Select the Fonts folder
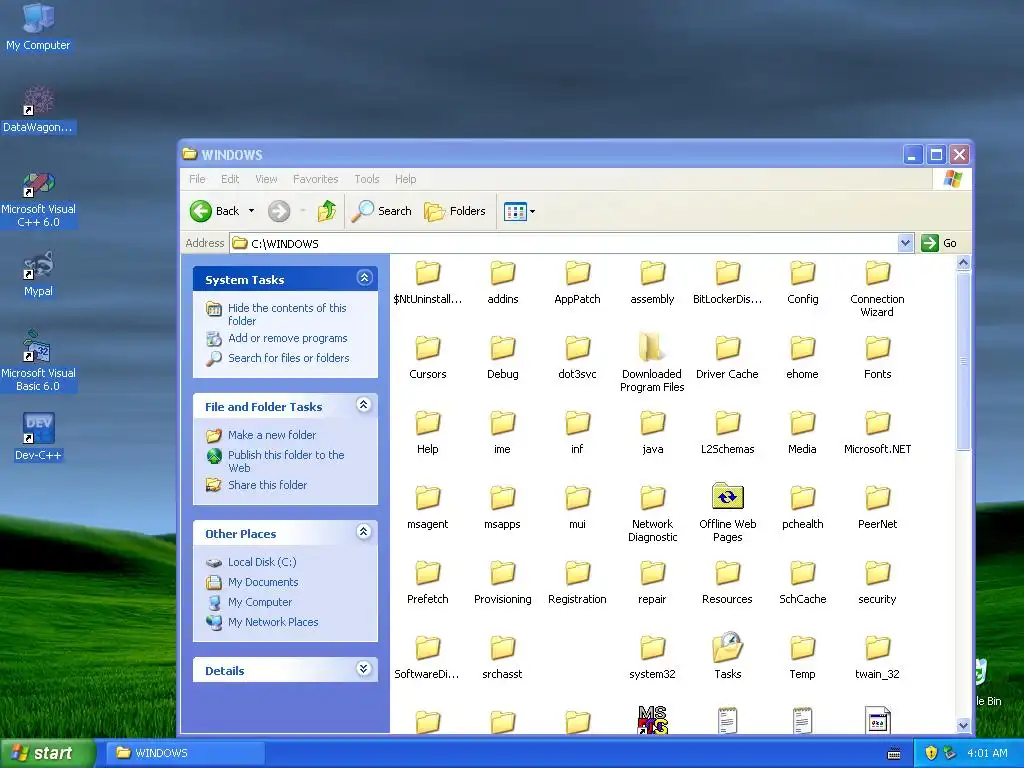 pos(877,358)
